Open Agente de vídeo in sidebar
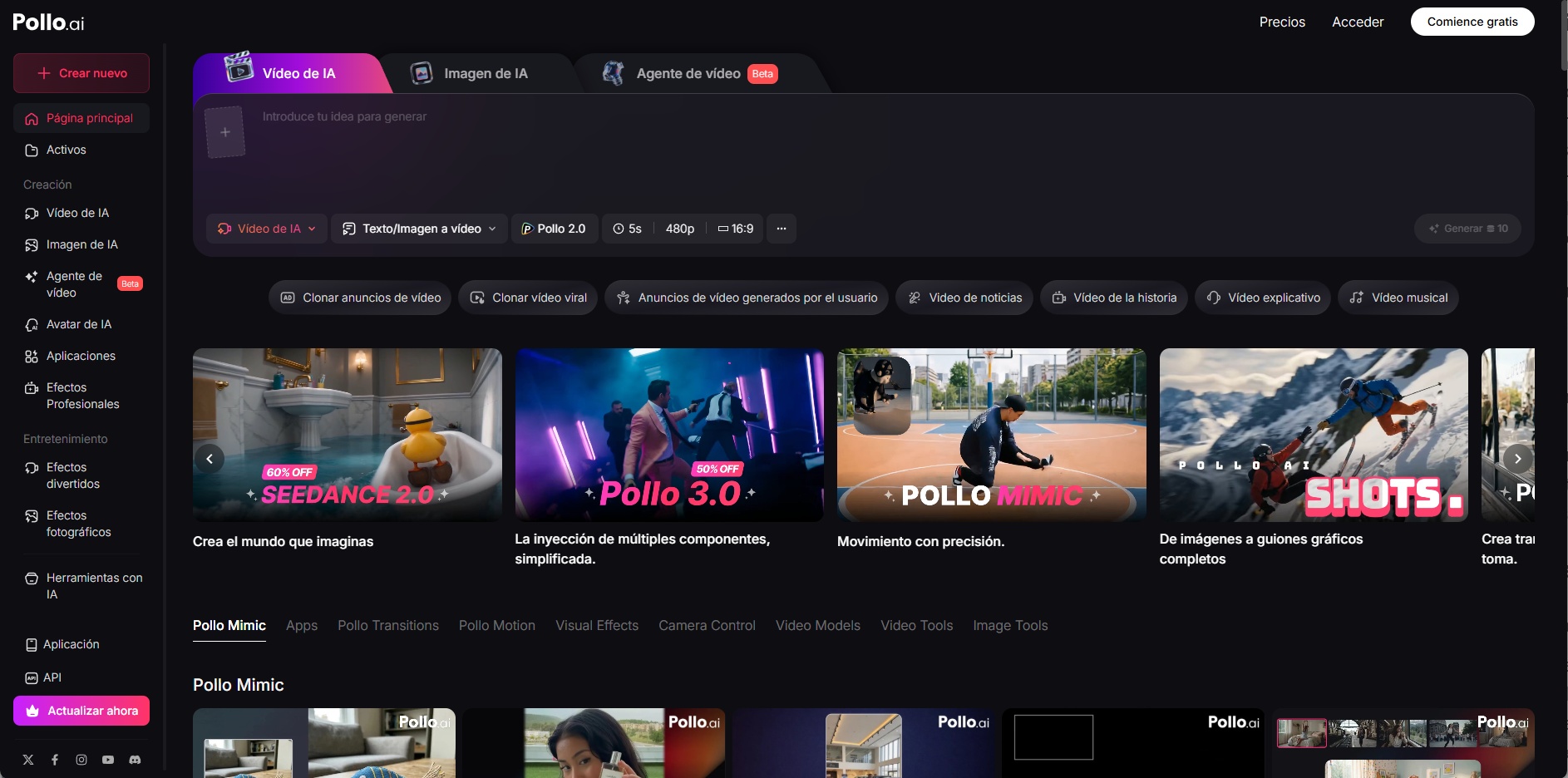Viewport: 1568px width, 778px height. [x=81, y=284]
